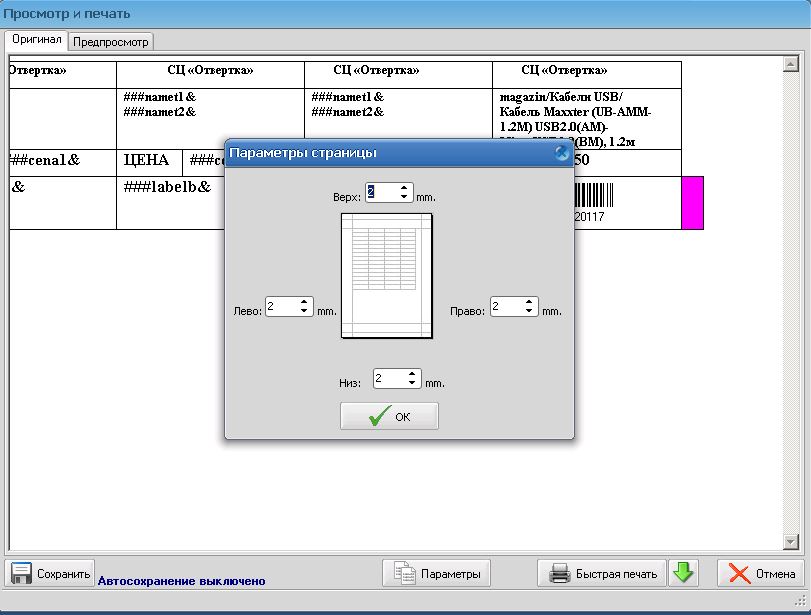Switch to the Предпросмотр tab
811x615 pixels.
tap(111, 42)
